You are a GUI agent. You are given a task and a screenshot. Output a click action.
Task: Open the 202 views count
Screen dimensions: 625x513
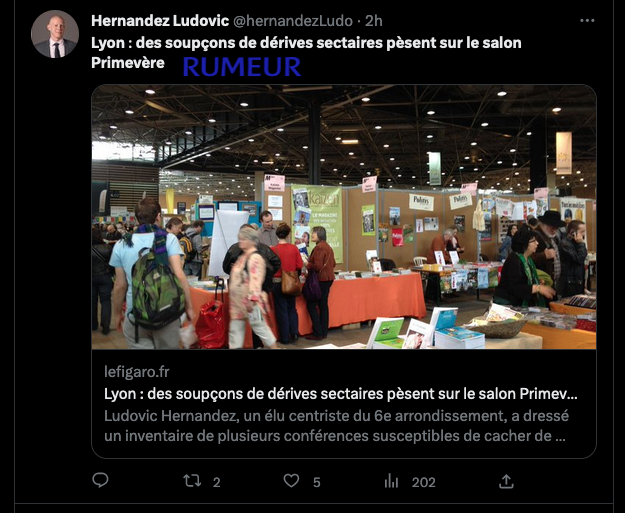click(x=423, y=482)
